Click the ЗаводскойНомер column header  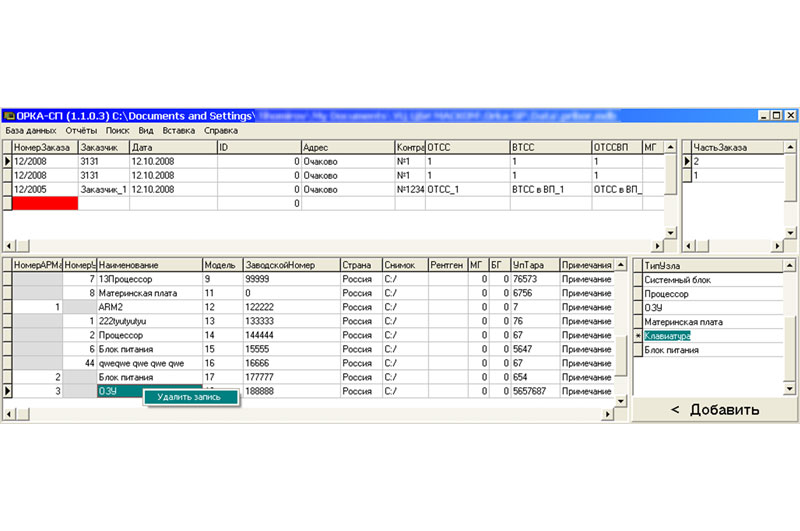point(291,265)
